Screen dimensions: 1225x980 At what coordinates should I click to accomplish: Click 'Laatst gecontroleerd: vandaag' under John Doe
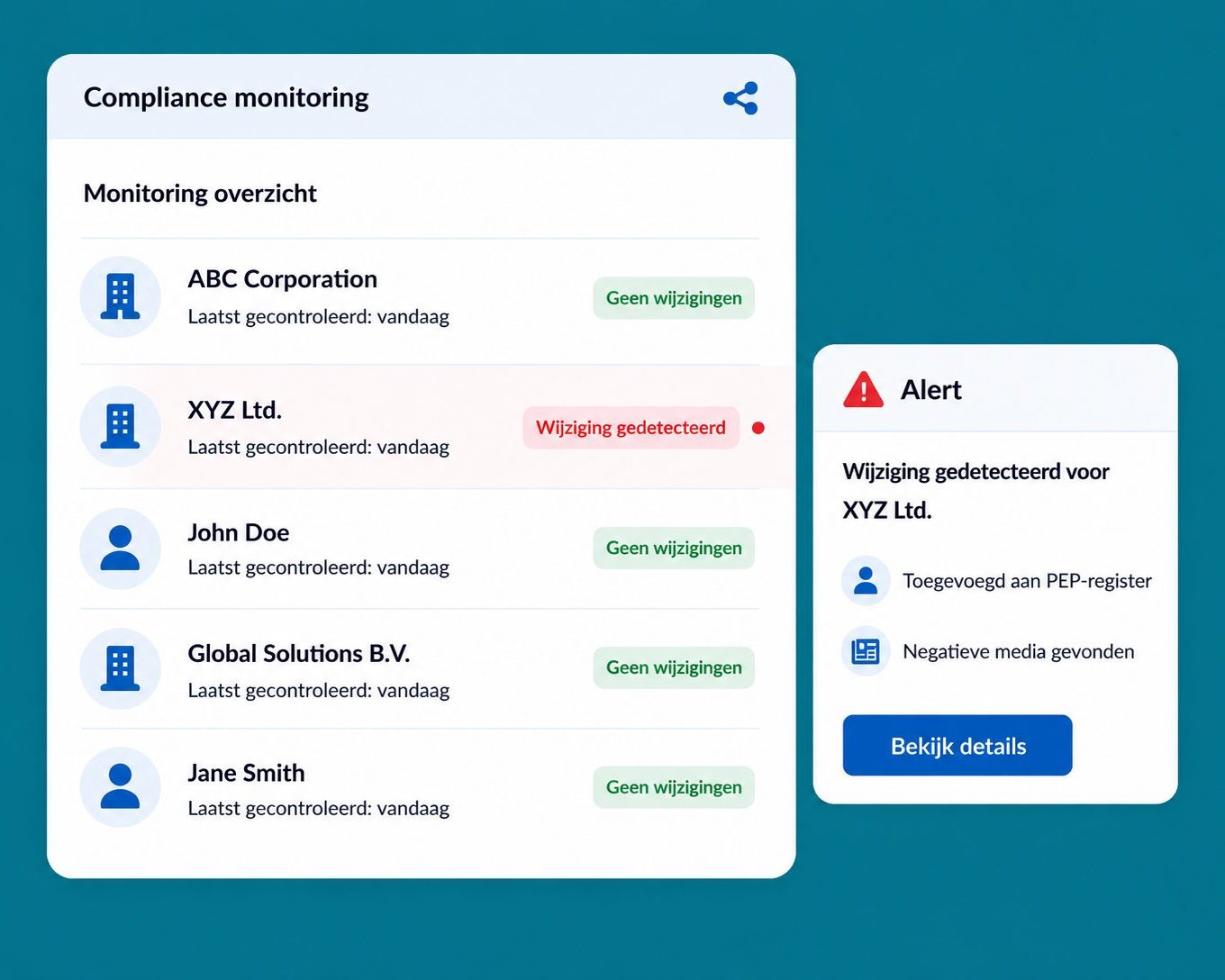click(x=318, y=567)
